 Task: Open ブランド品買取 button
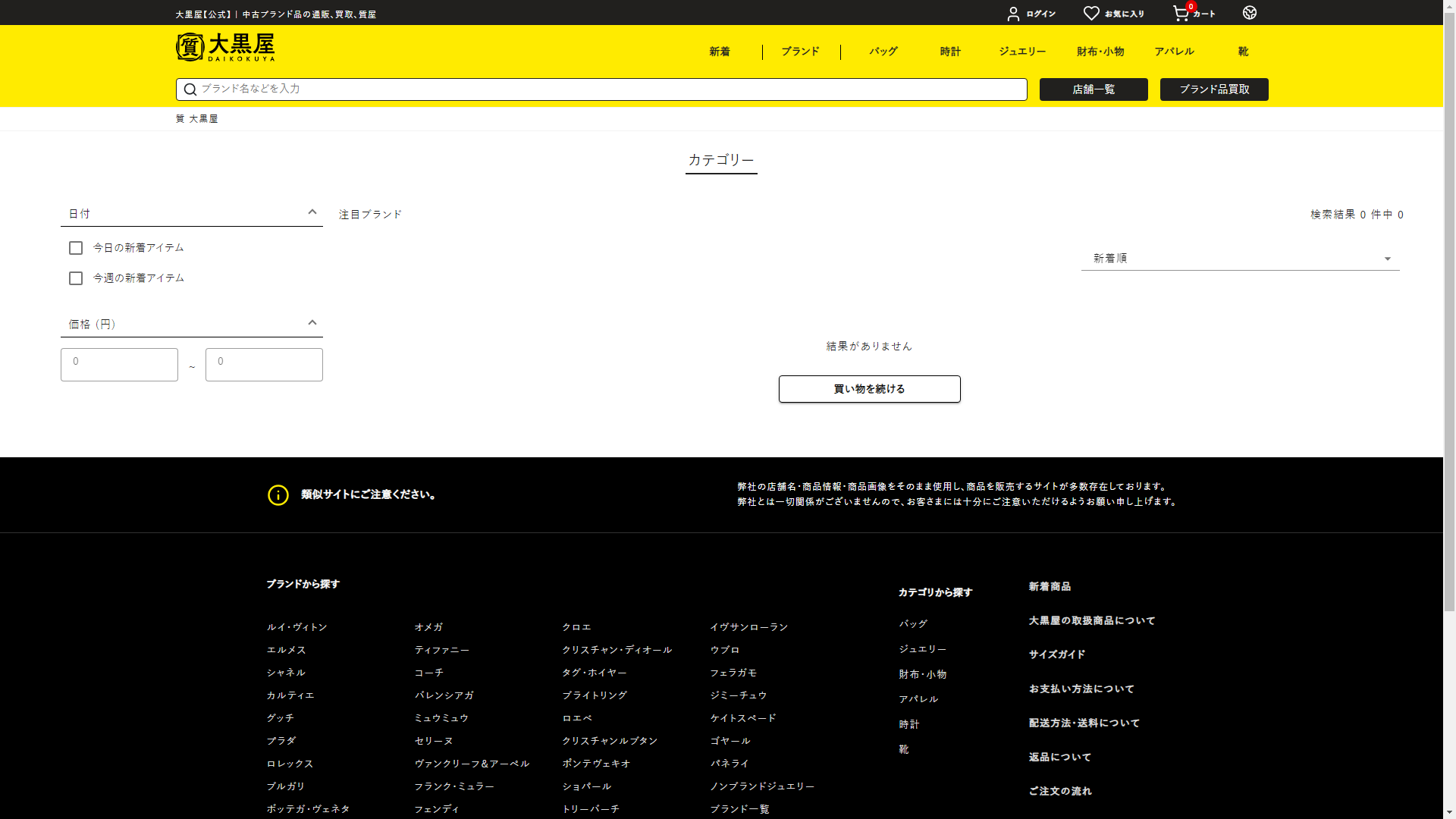(1214, 89)
